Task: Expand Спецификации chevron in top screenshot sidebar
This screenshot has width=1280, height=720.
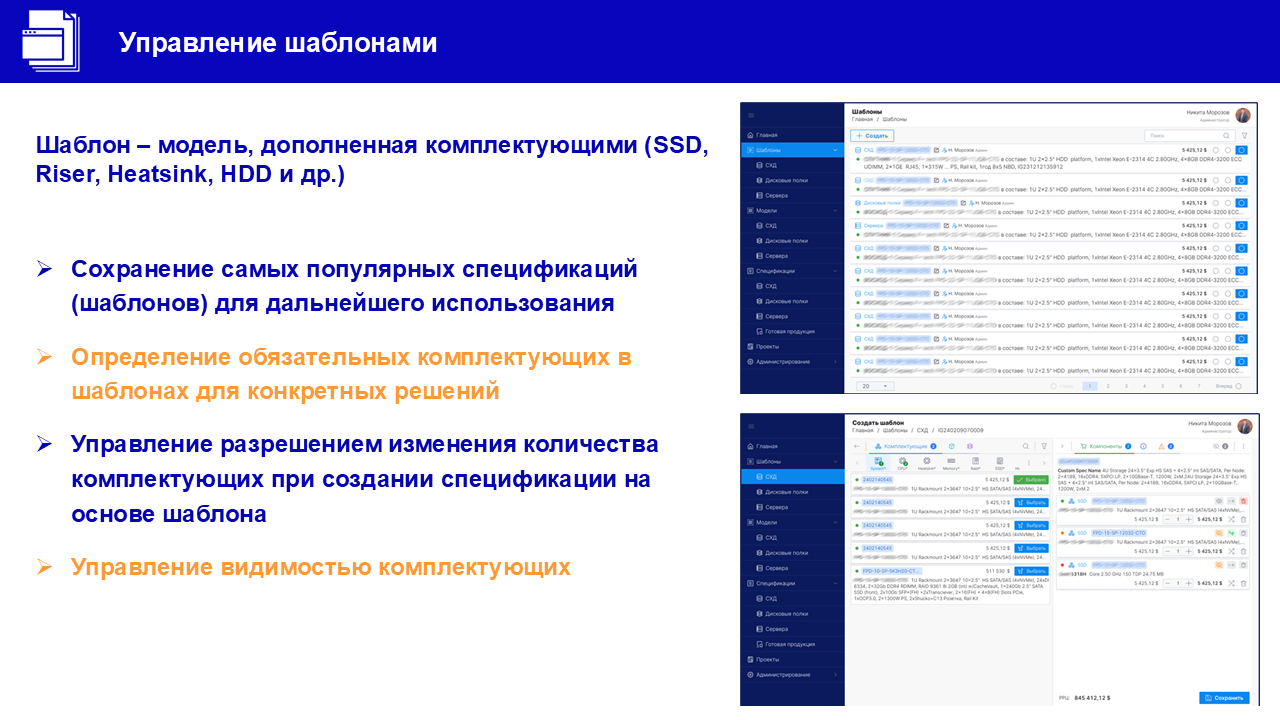Action: coord(835,271)
